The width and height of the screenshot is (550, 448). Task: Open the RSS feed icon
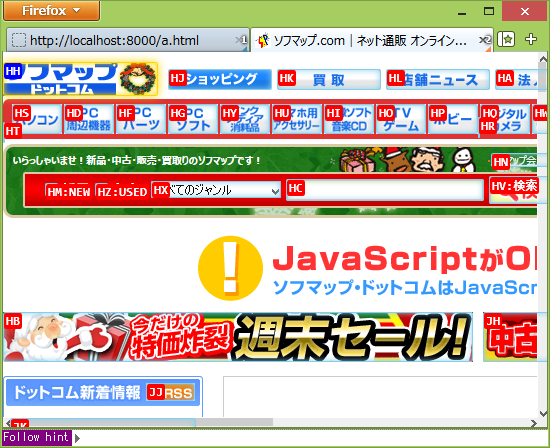tap(170, 393)
